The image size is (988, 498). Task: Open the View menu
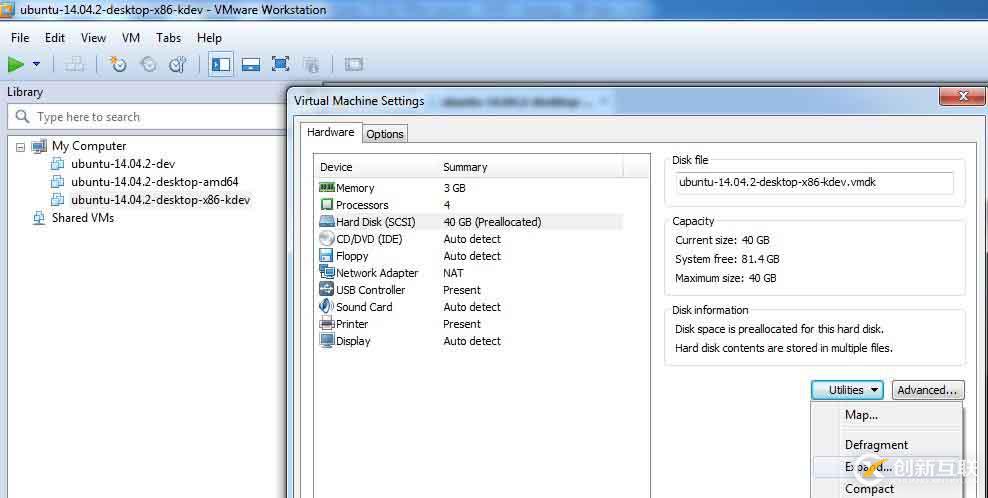(x=93, y=38)
